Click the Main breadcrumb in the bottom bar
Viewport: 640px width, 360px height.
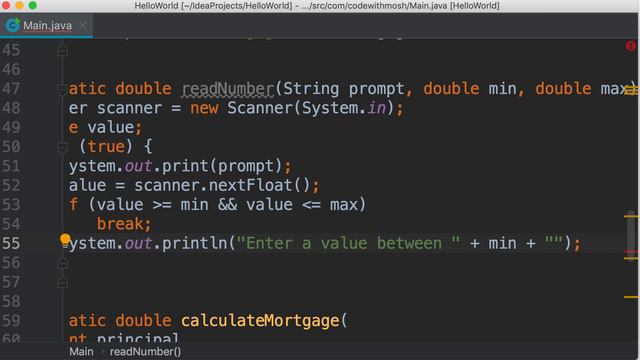point(81,351)
